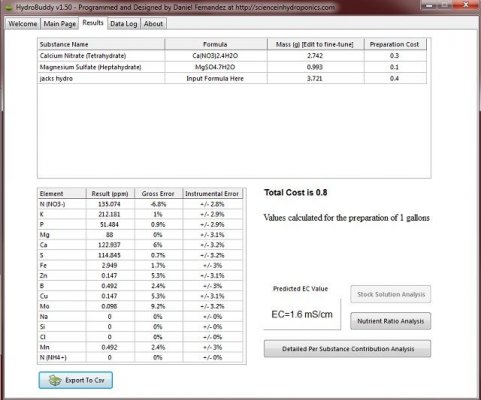Select the Zn element row
481x400 pixels.
[140, 276]
